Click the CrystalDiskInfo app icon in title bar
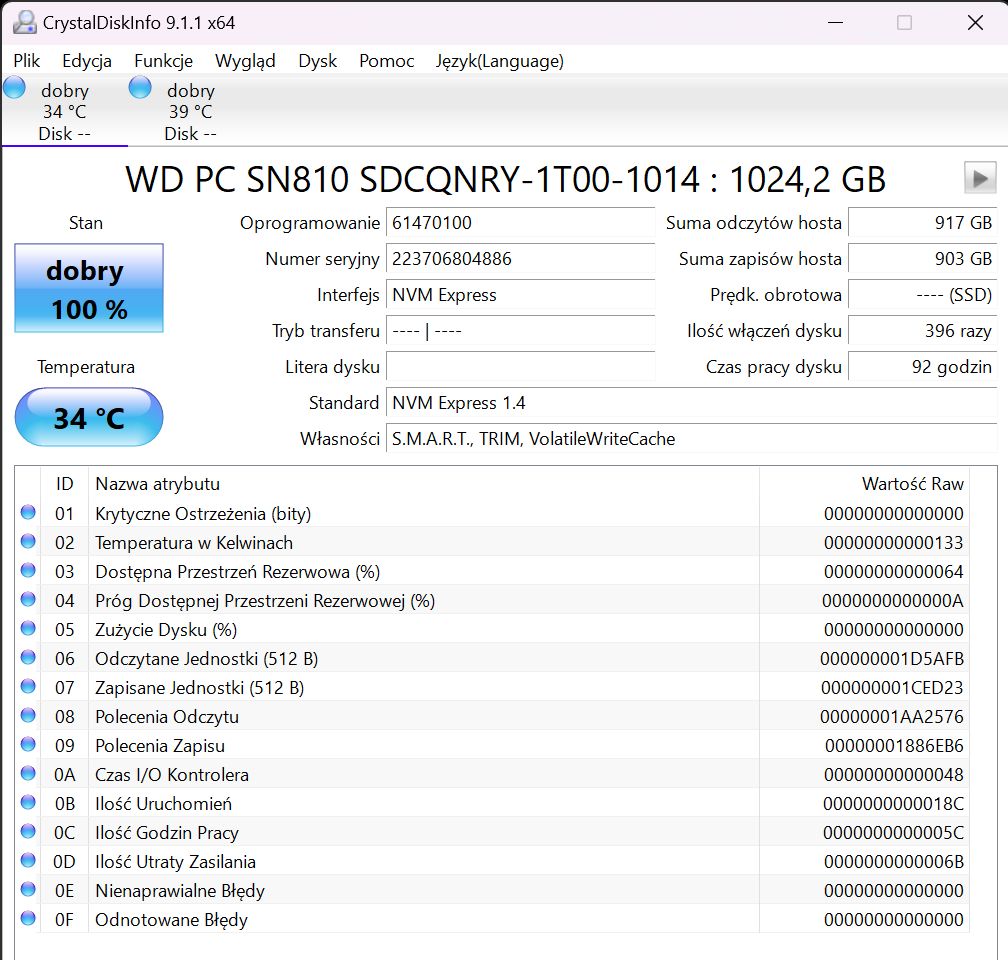The image size is (1008, 960). pos(24,23)
